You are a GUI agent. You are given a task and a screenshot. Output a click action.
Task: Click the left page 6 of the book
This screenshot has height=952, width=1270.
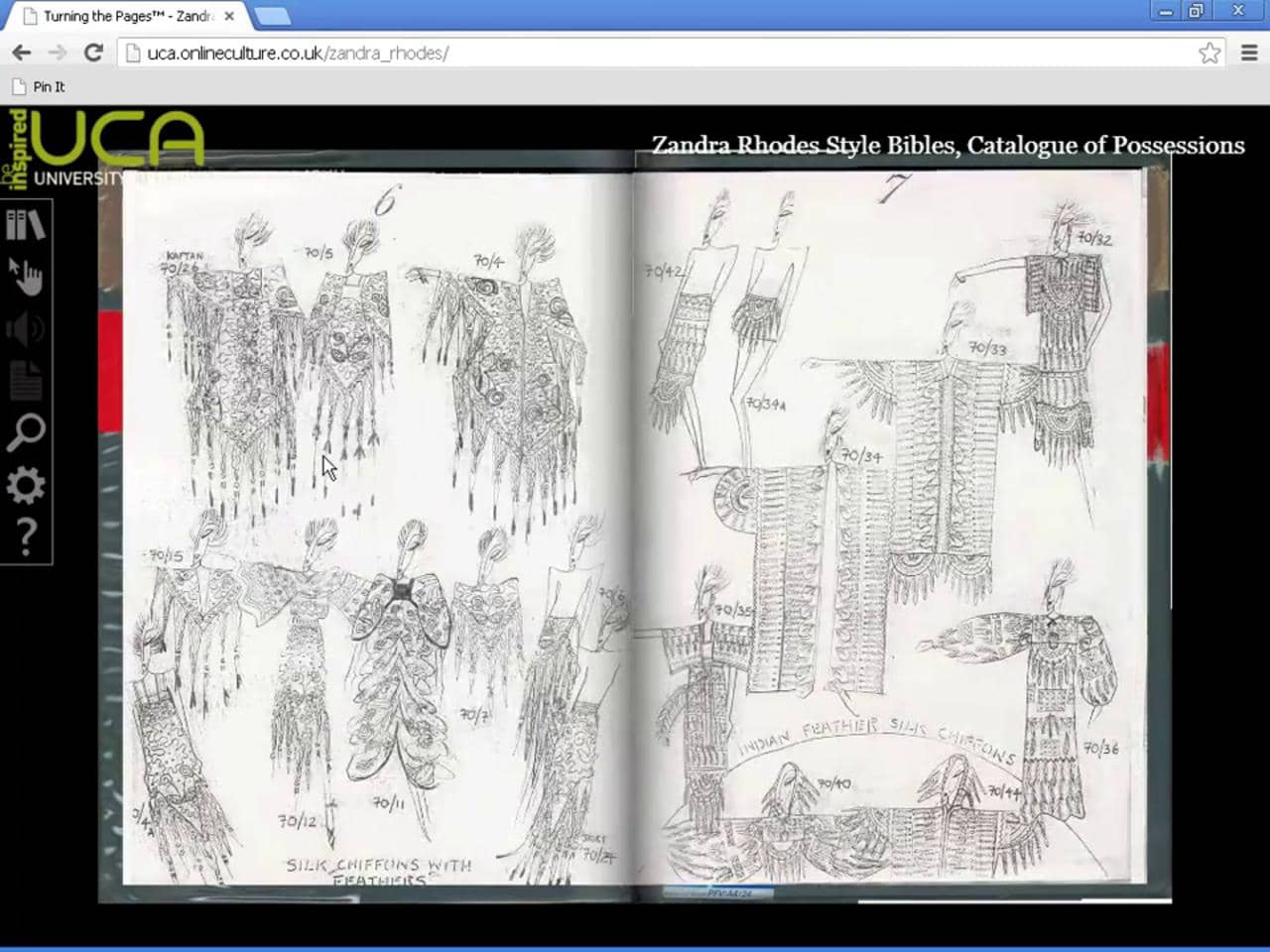(x=377, y=528)
